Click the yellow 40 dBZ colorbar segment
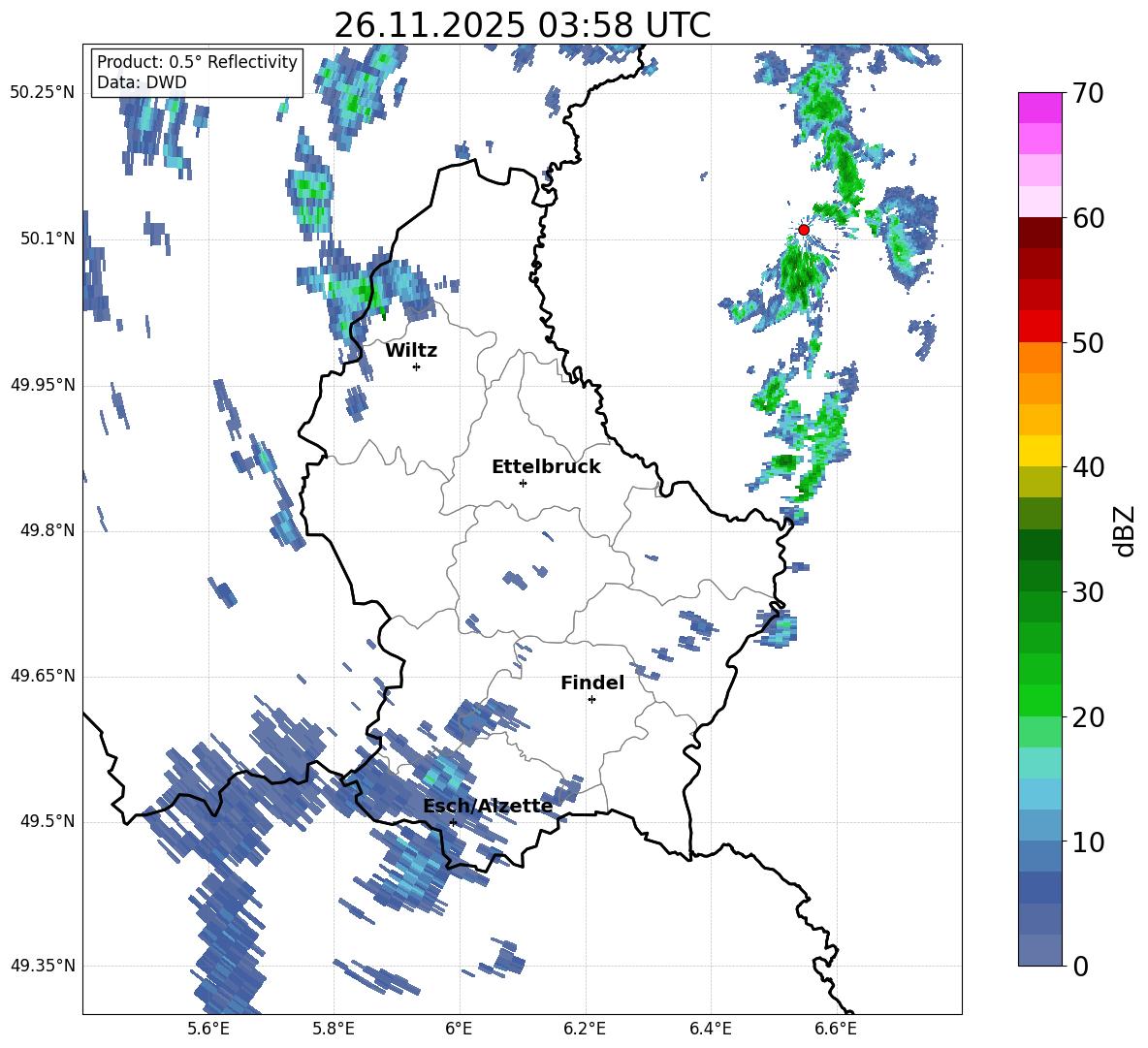 click(1039, 451)
